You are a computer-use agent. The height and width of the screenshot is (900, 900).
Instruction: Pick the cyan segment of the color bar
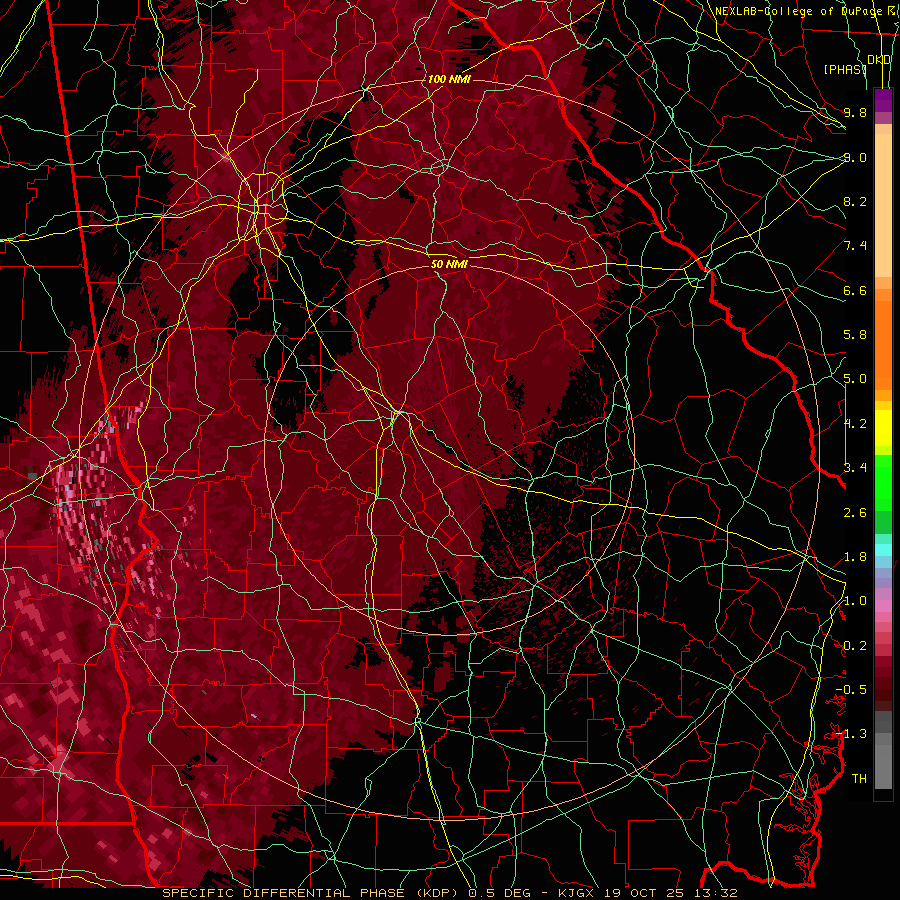tap(883, 550)
